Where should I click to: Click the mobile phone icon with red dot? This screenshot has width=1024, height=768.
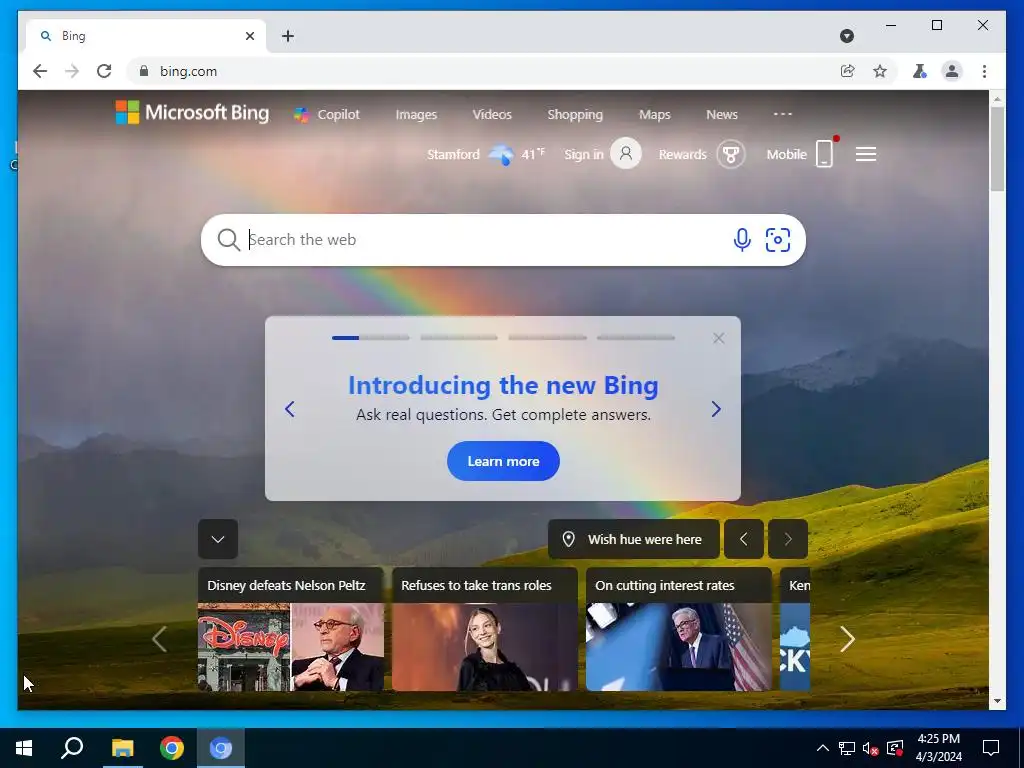tap(825, 153)
